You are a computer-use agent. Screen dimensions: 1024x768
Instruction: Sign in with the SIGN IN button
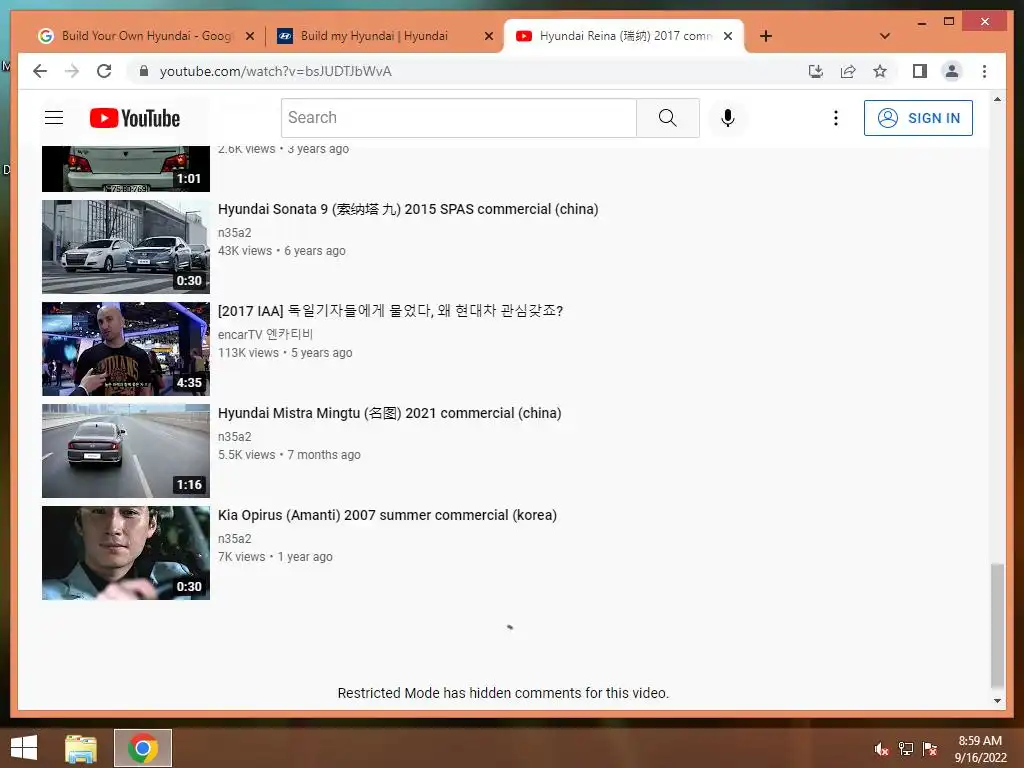tap(918, 118)
